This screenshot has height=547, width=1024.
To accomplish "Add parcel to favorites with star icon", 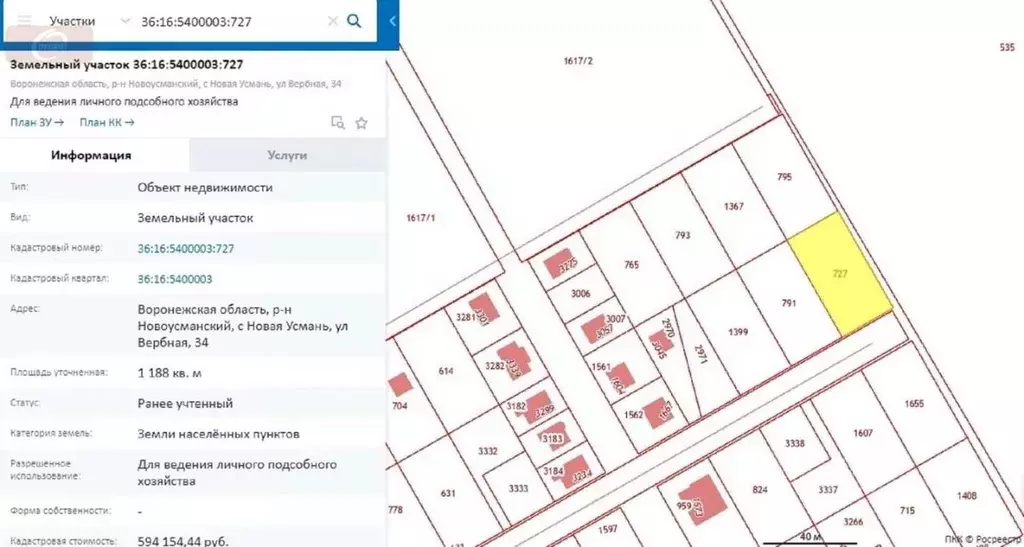I will click(x=362, y=123).
